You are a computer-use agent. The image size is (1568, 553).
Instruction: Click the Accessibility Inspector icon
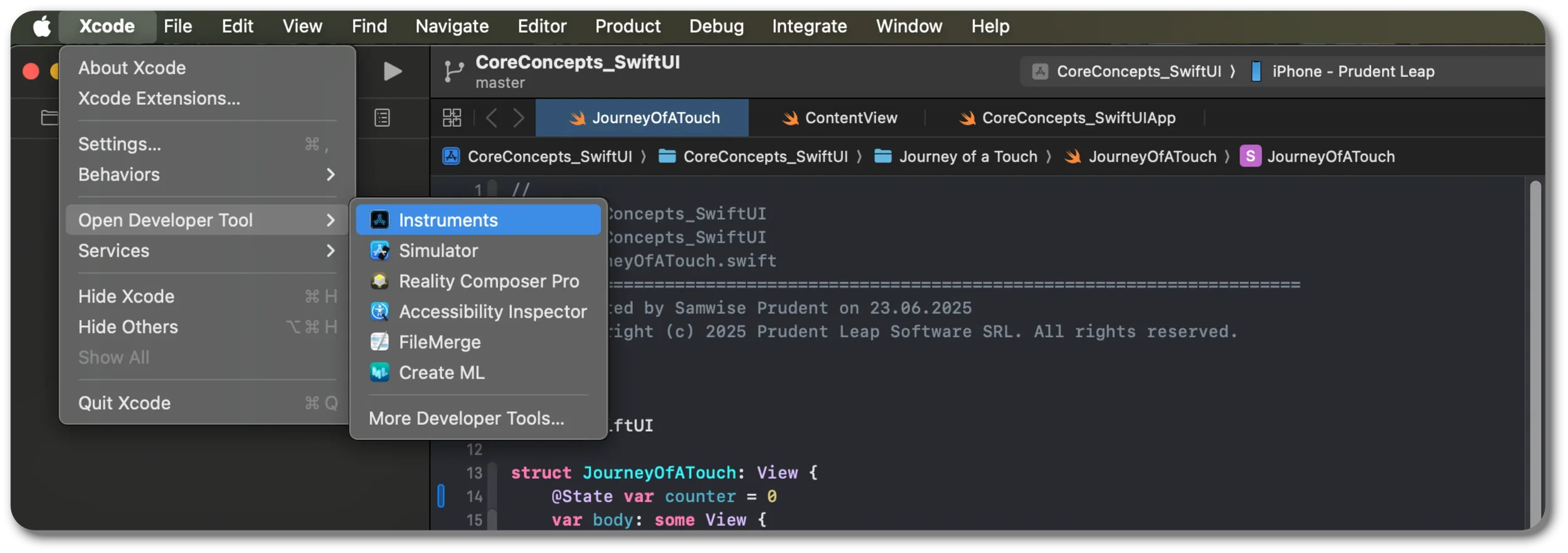[x=379, y=311]
